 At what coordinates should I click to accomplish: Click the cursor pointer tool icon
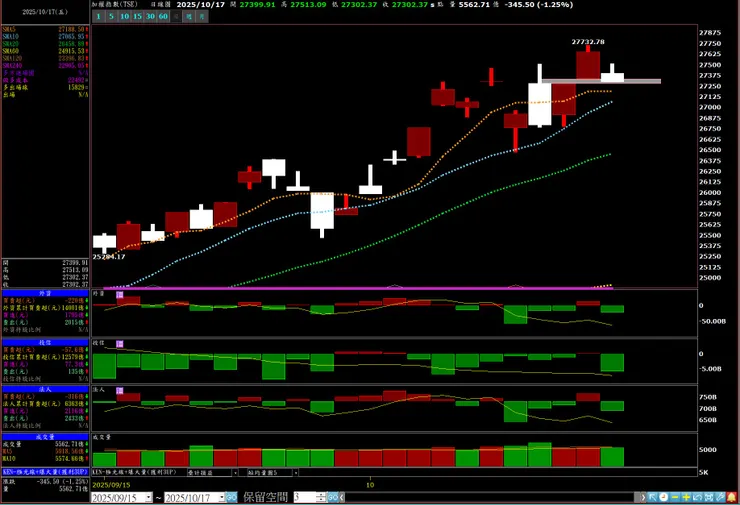(x=653, y=497)
